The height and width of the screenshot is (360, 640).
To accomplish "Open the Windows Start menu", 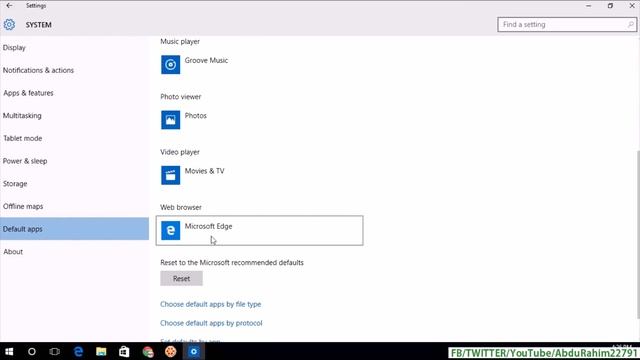I will [x=9, y=351].
